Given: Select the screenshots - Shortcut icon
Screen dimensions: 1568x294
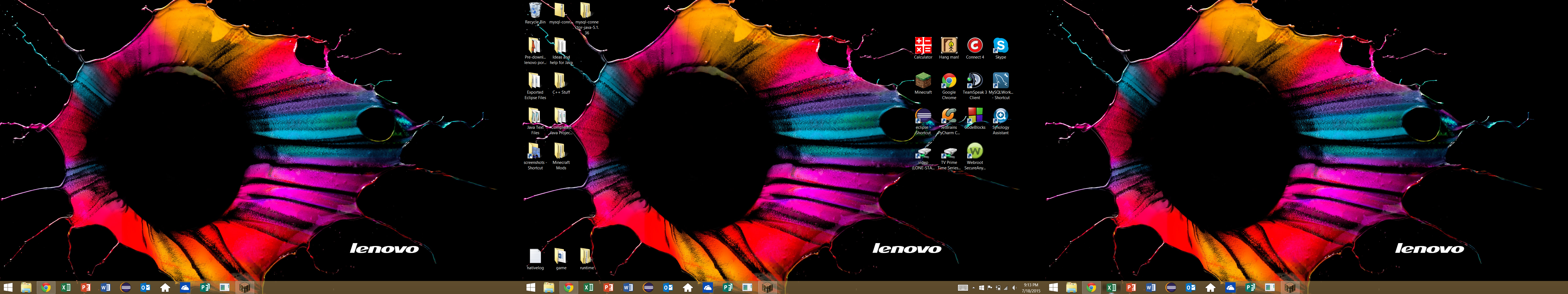Looking at the screenshot, I should tap(535, 157).
